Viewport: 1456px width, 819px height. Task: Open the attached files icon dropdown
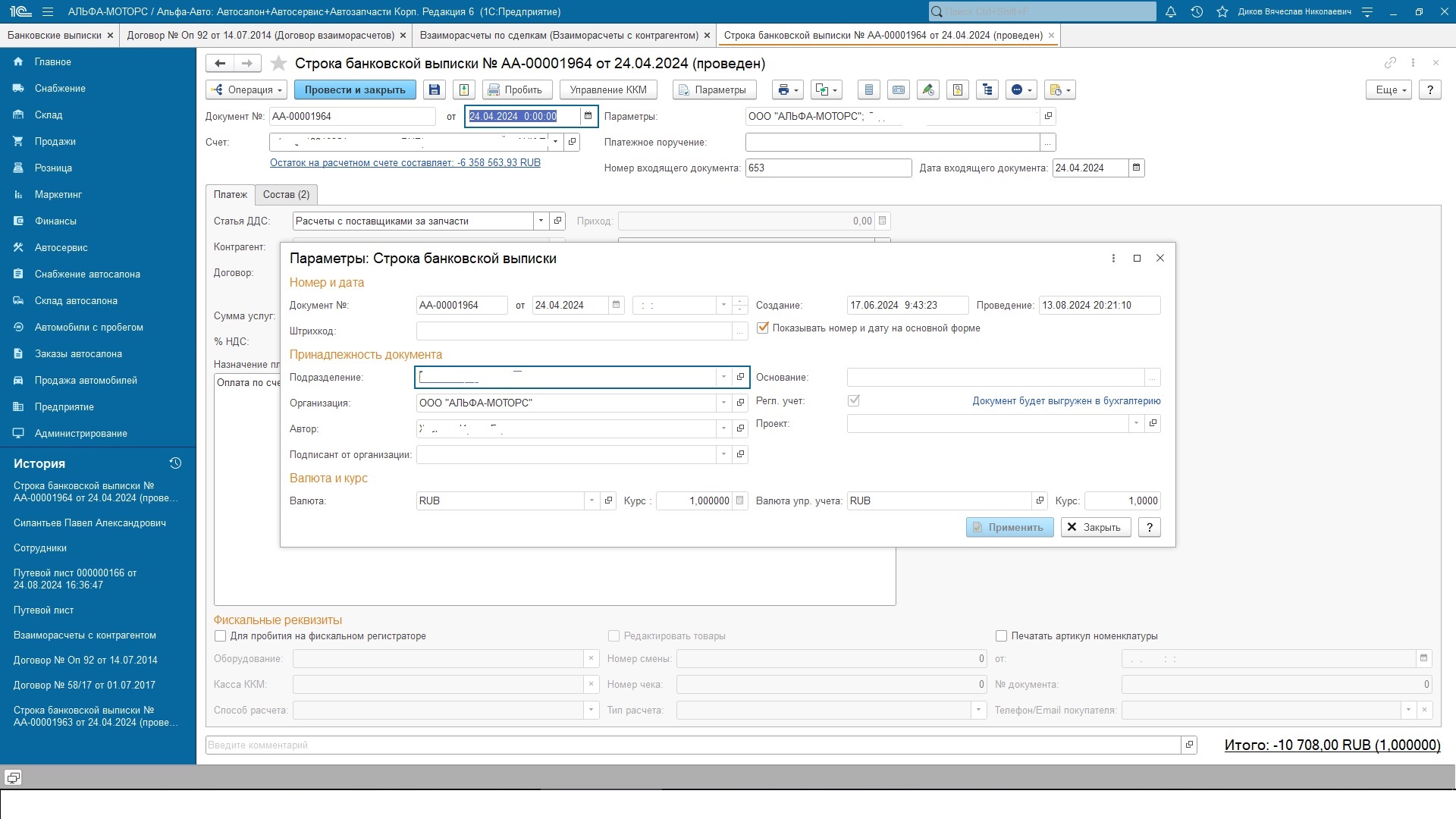point(1060,89)
